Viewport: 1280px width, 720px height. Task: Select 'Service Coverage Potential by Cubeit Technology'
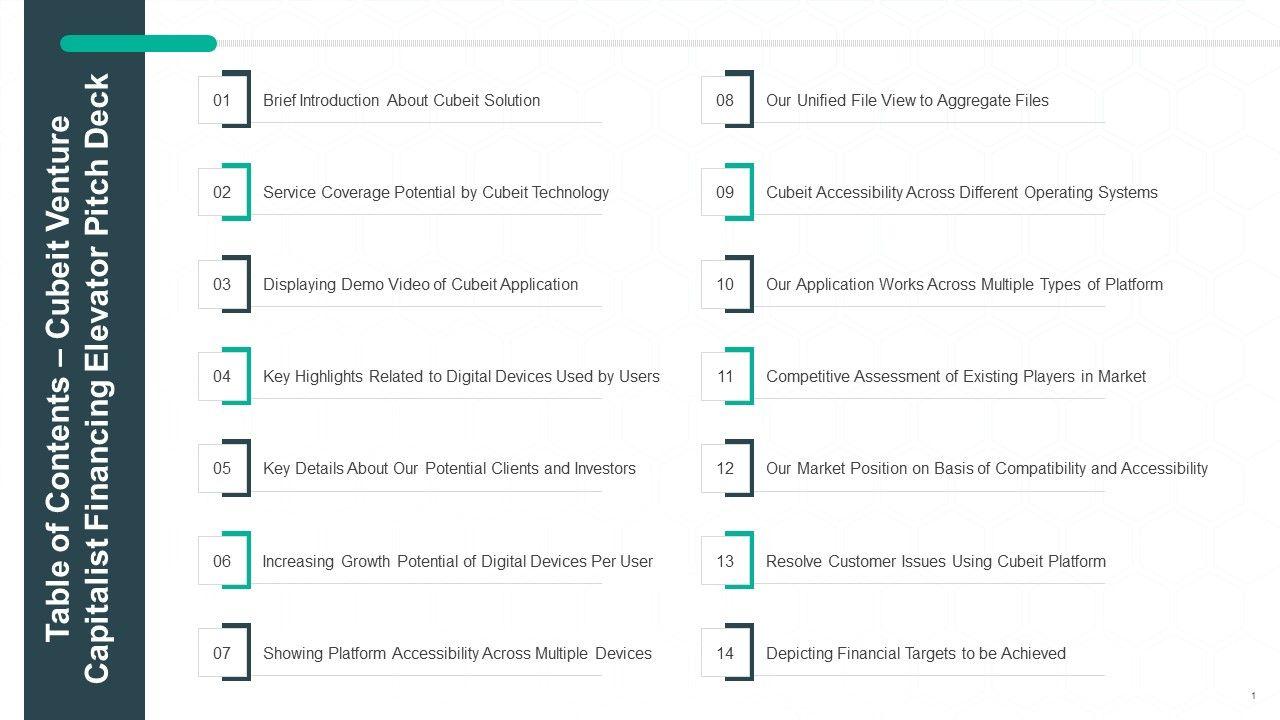[x=435, y=192]
